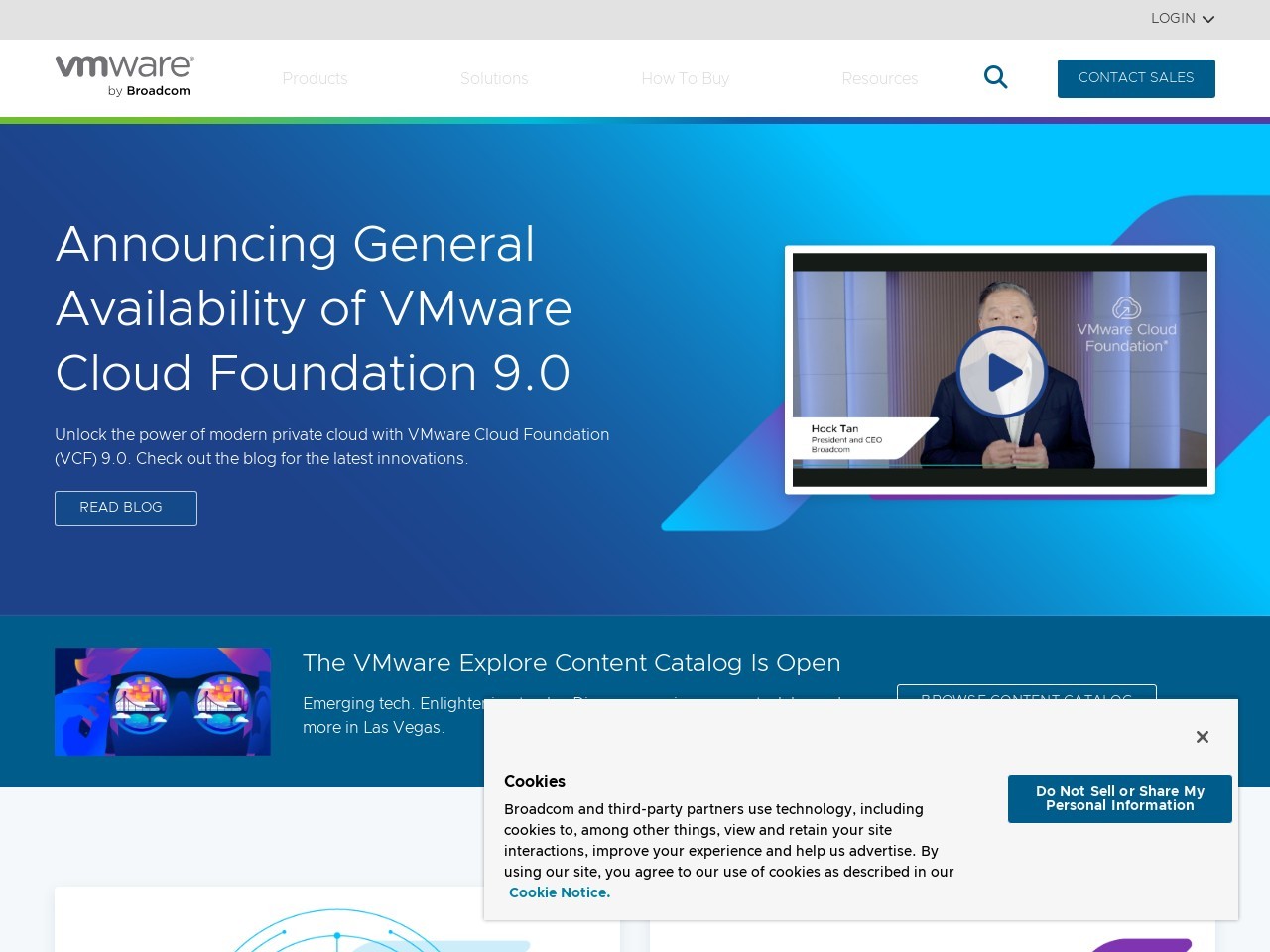Select Resources in the navigation
The height and width of the screenshot is (952, 1270).
tap(879, 78)
